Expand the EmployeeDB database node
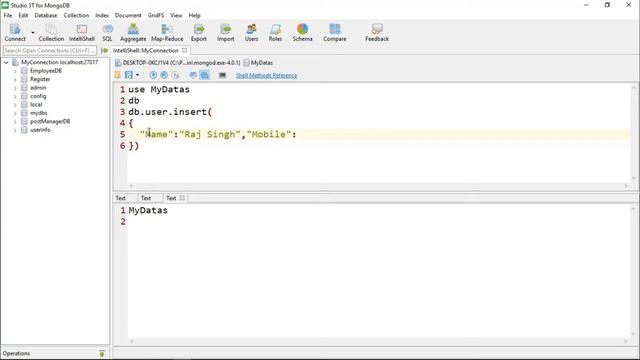This screenshot has height=360, width=640. pyautogui.click(x=15, y=71)
